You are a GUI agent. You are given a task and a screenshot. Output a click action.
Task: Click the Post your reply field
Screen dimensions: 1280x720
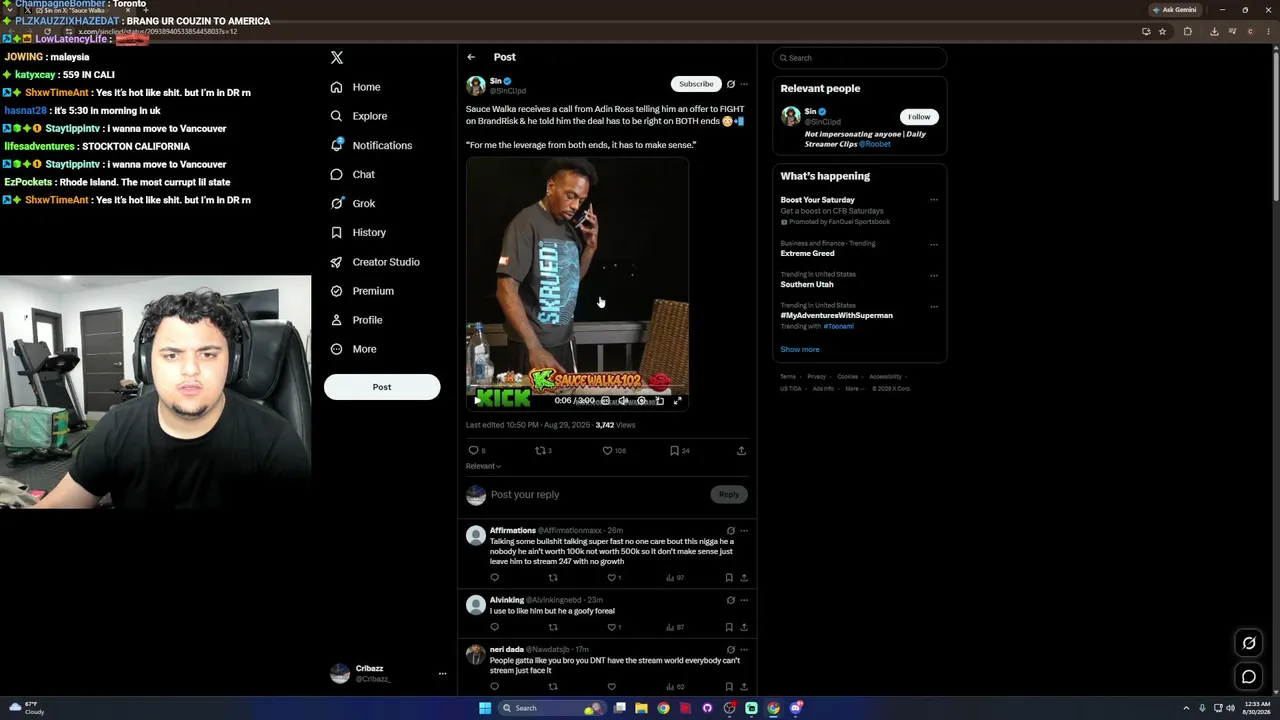click(x=598, y=495)
